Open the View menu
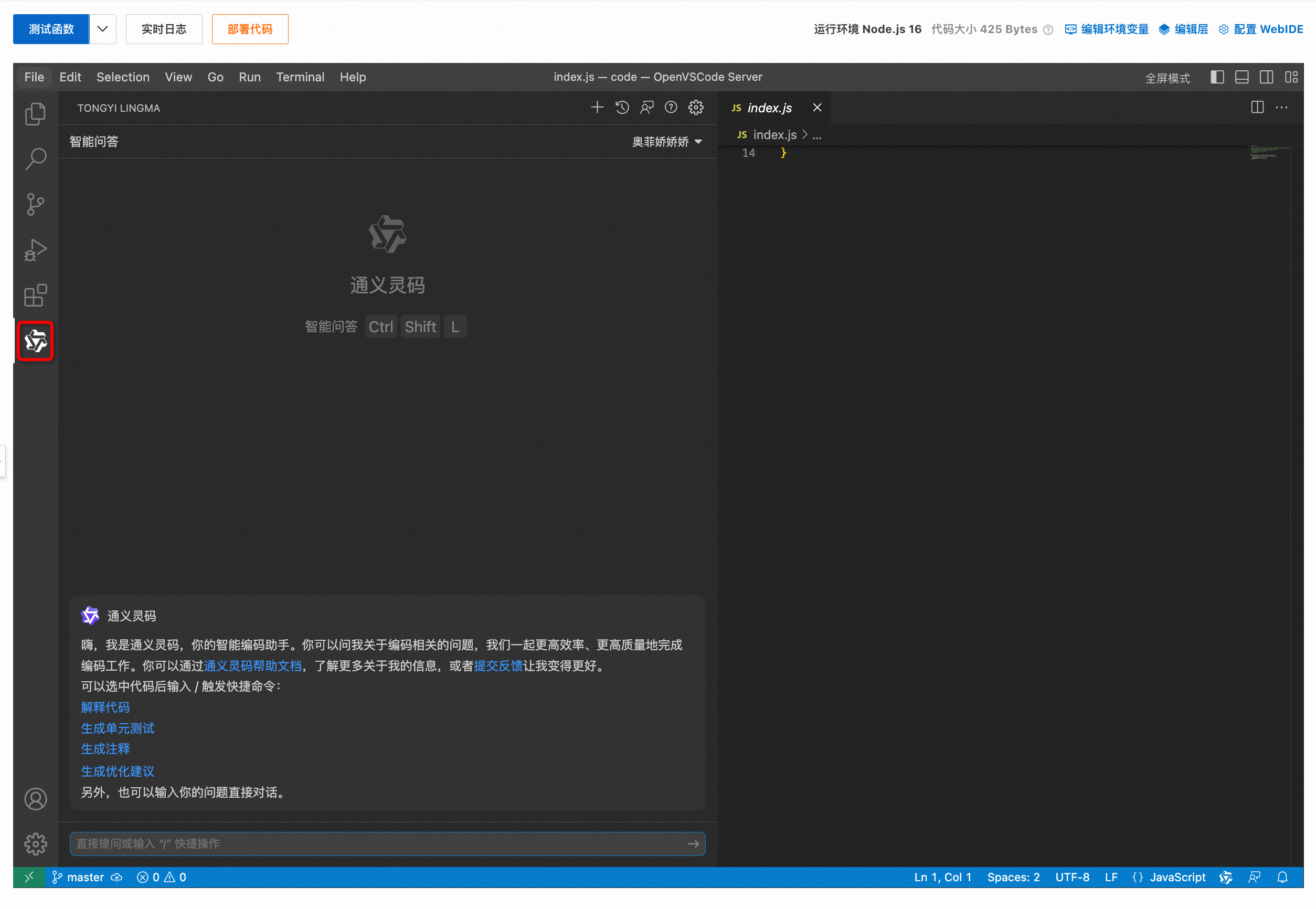This screenshot has height=909, width=1316. click(x=178, y=77)
